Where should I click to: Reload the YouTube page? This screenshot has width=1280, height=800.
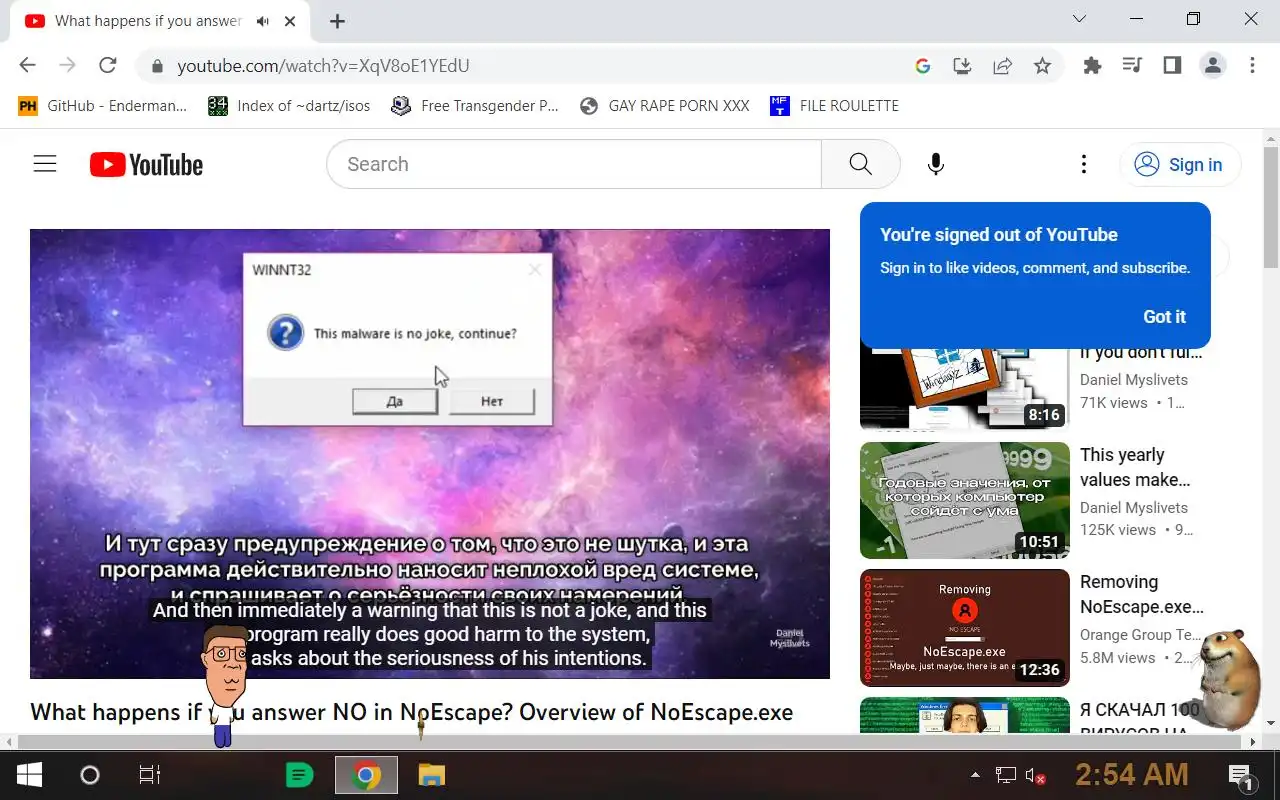(108, 66)
